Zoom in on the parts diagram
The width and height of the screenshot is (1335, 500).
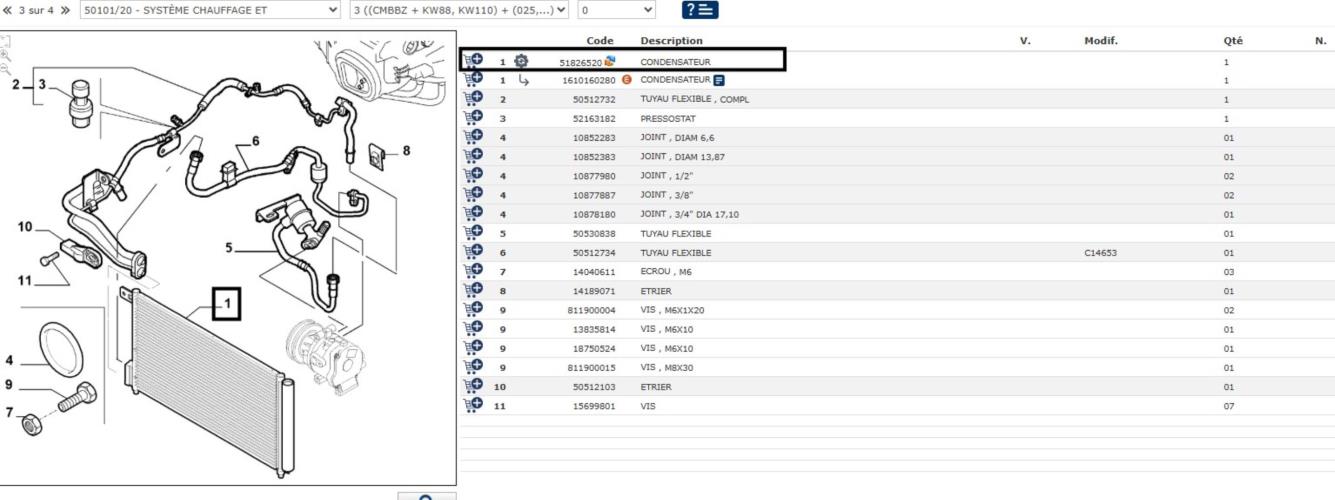(x=6, y=56)
